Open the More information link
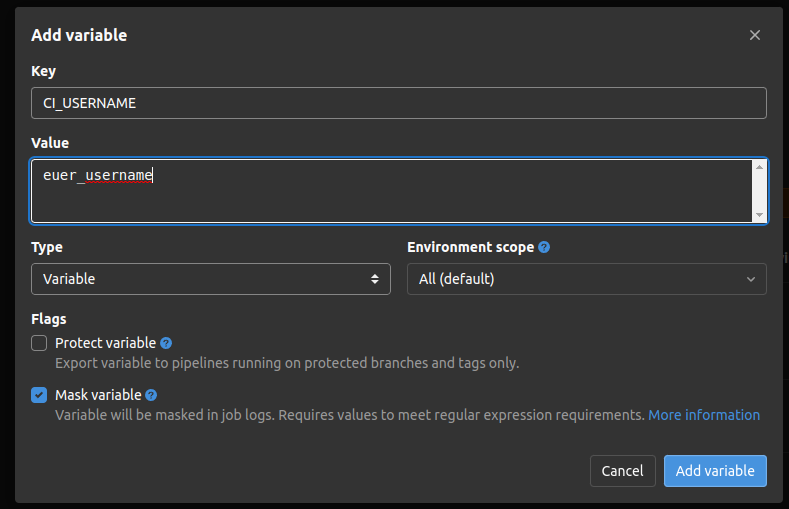This screenshot has width=789, height=509. (704, 415)
